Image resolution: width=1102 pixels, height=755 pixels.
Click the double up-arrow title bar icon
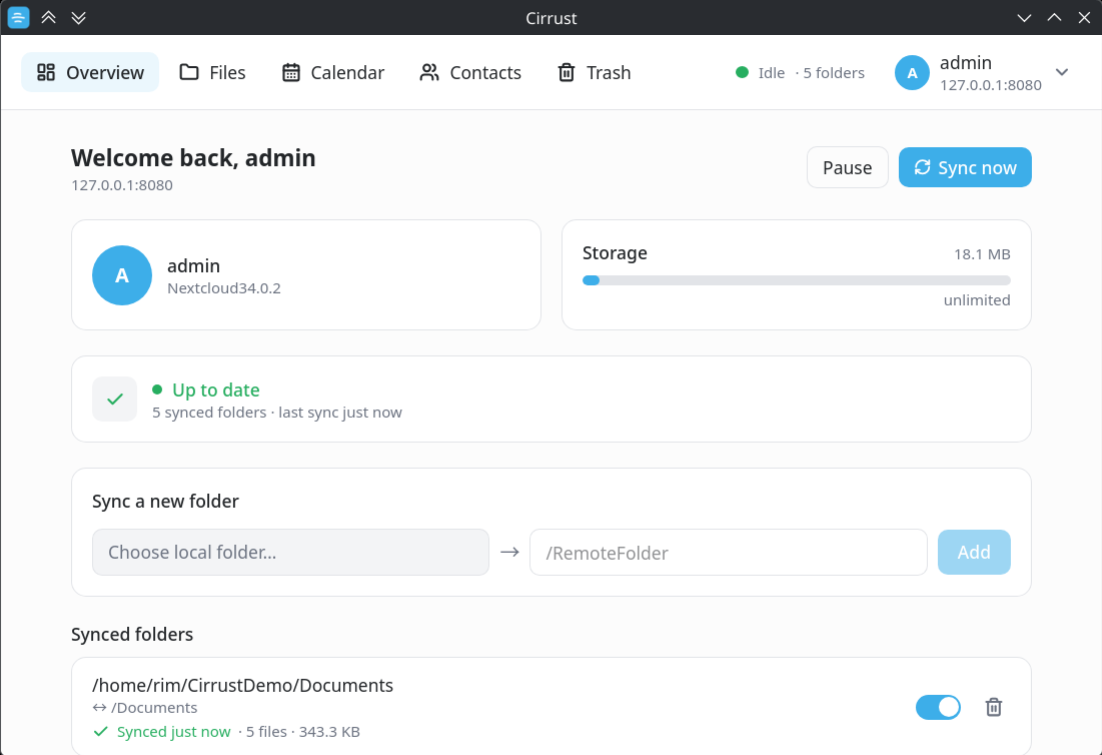48,18
